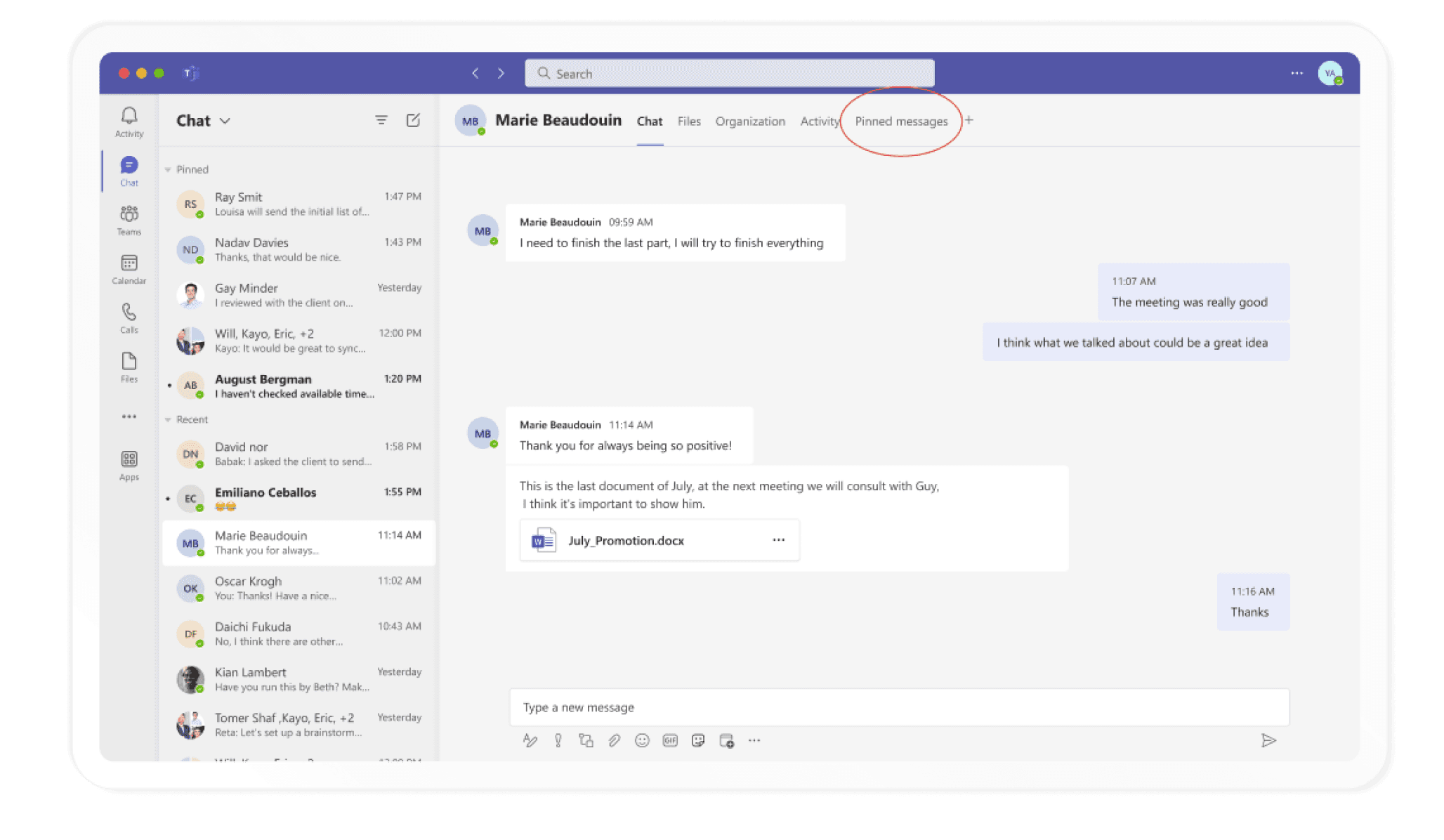Open chat with Gay Minder
This screenshot has height=840, width=1444.
point(298,295)
